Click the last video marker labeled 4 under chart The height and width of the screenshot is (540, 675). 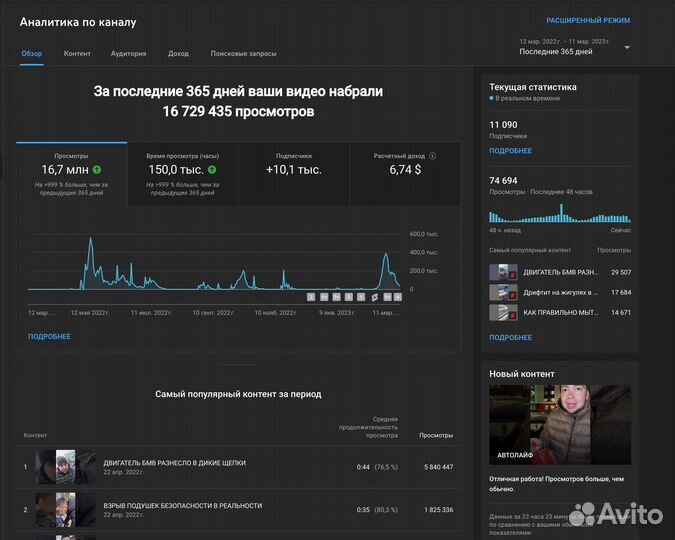pyautogui.click(x=398, y=297)
